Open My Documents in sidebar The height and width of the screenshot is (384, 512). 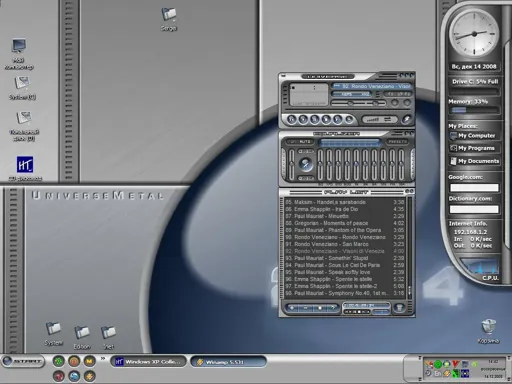476,161
